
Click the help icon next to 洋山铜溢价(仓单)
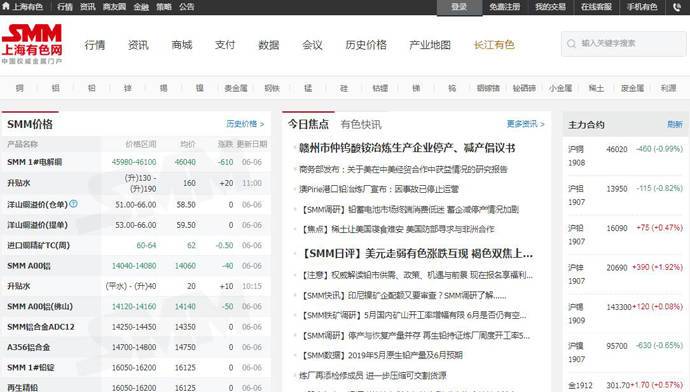coord(73,204)
